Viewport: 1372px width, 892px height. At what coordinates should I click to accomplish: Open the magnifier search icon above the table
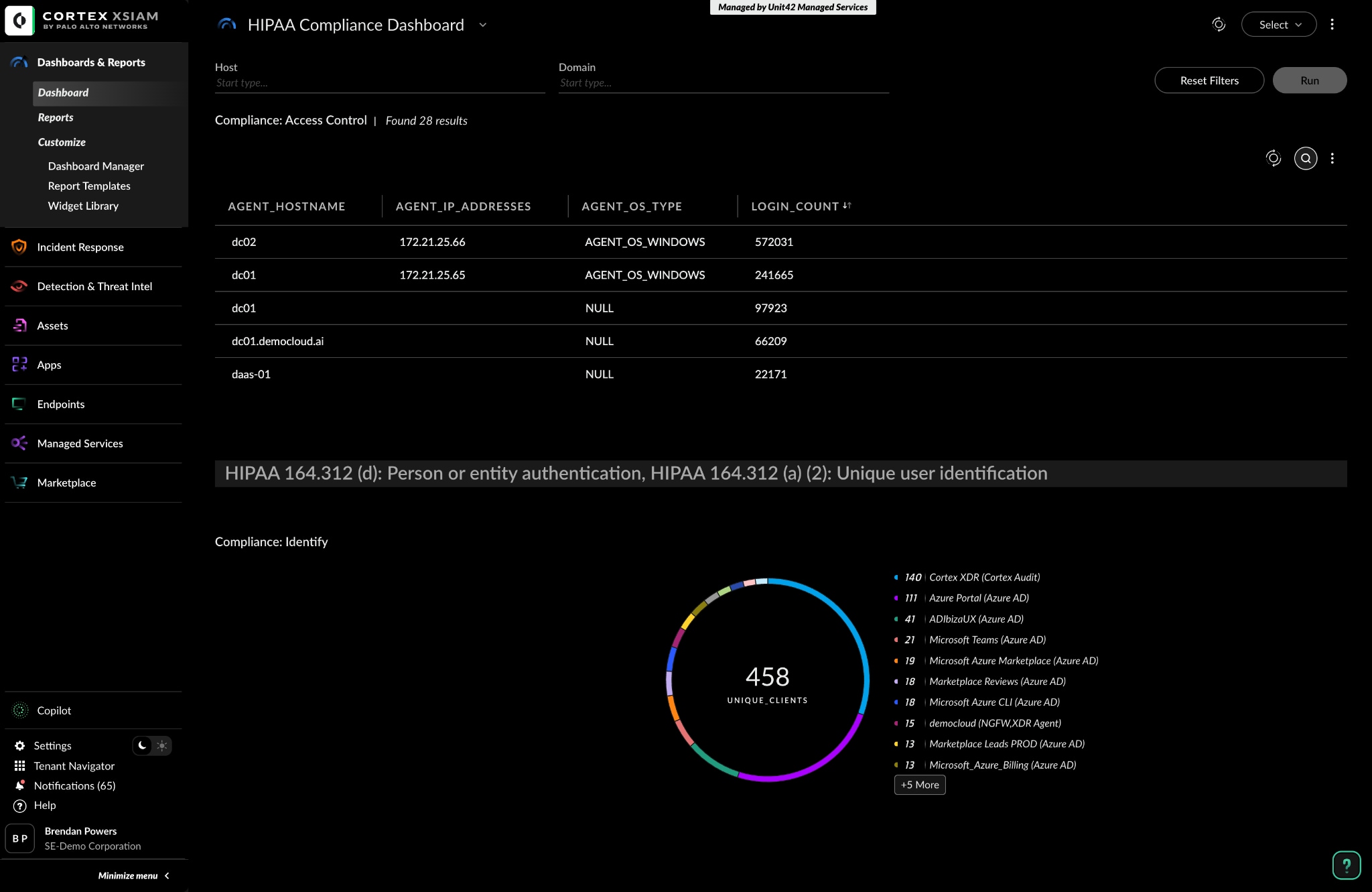[1306, 159]
